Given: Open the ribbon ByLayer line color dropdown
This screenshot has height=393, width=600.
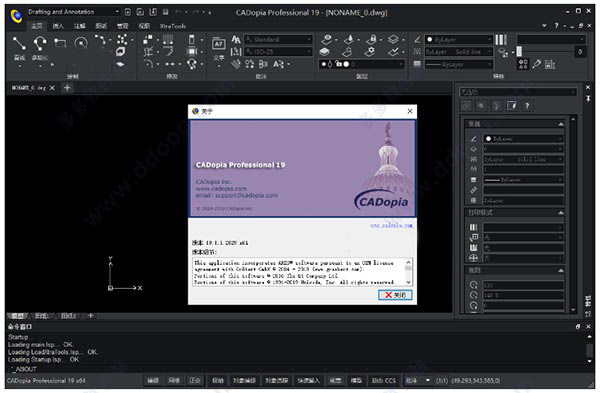Looking at the screenshot, I should coord(459,39).
